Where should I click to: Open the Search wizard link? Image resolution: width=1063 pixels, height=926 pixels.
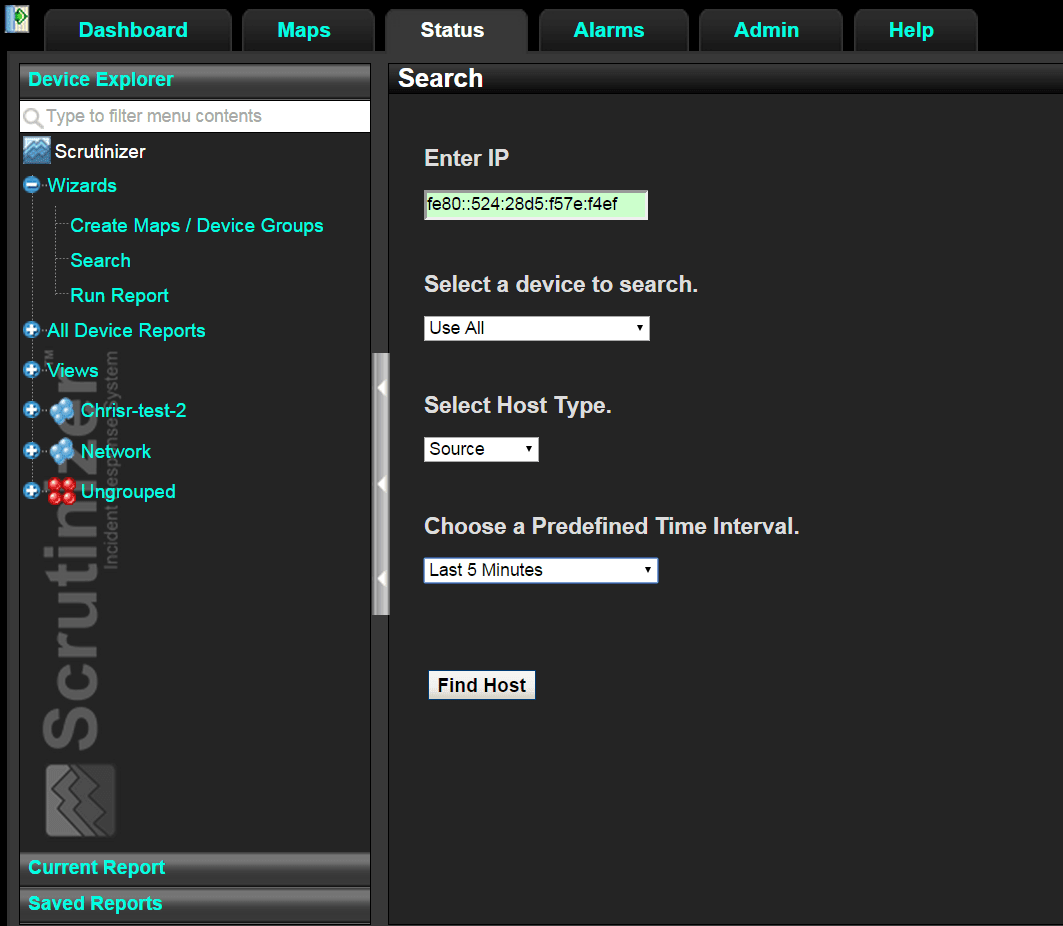click(100, 261)
